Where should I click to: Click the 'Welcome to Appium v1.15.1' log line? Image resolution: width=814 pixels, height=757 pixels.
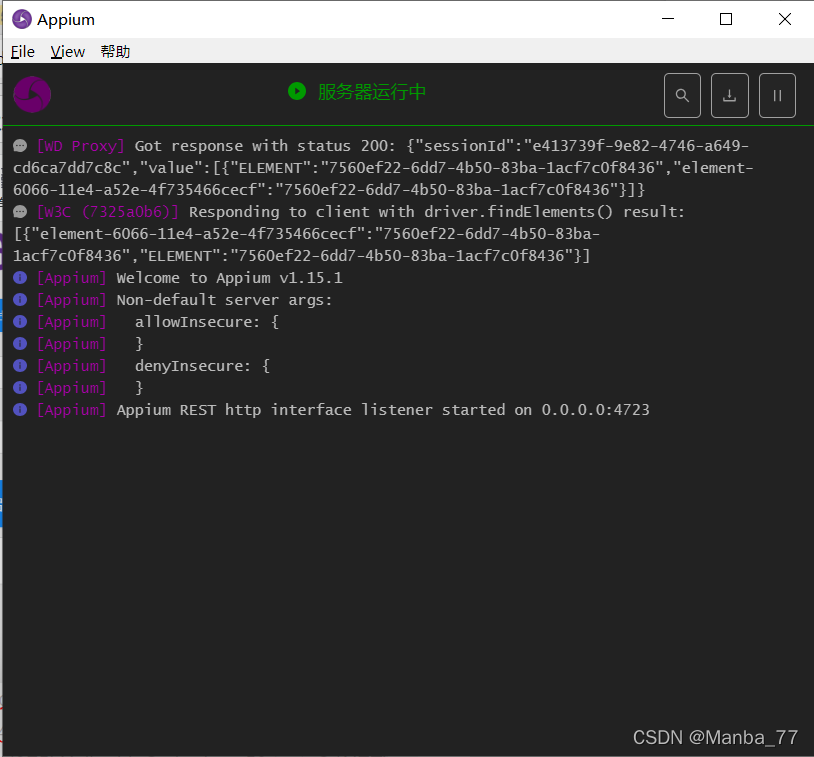pyautogui.click(x=229, y=278)
